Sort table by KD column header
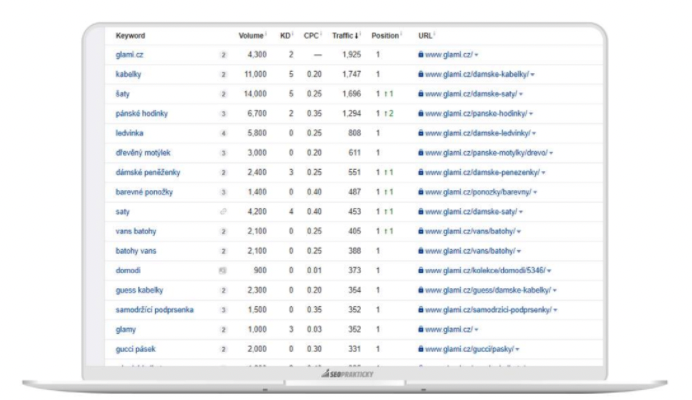 (285, 36)
